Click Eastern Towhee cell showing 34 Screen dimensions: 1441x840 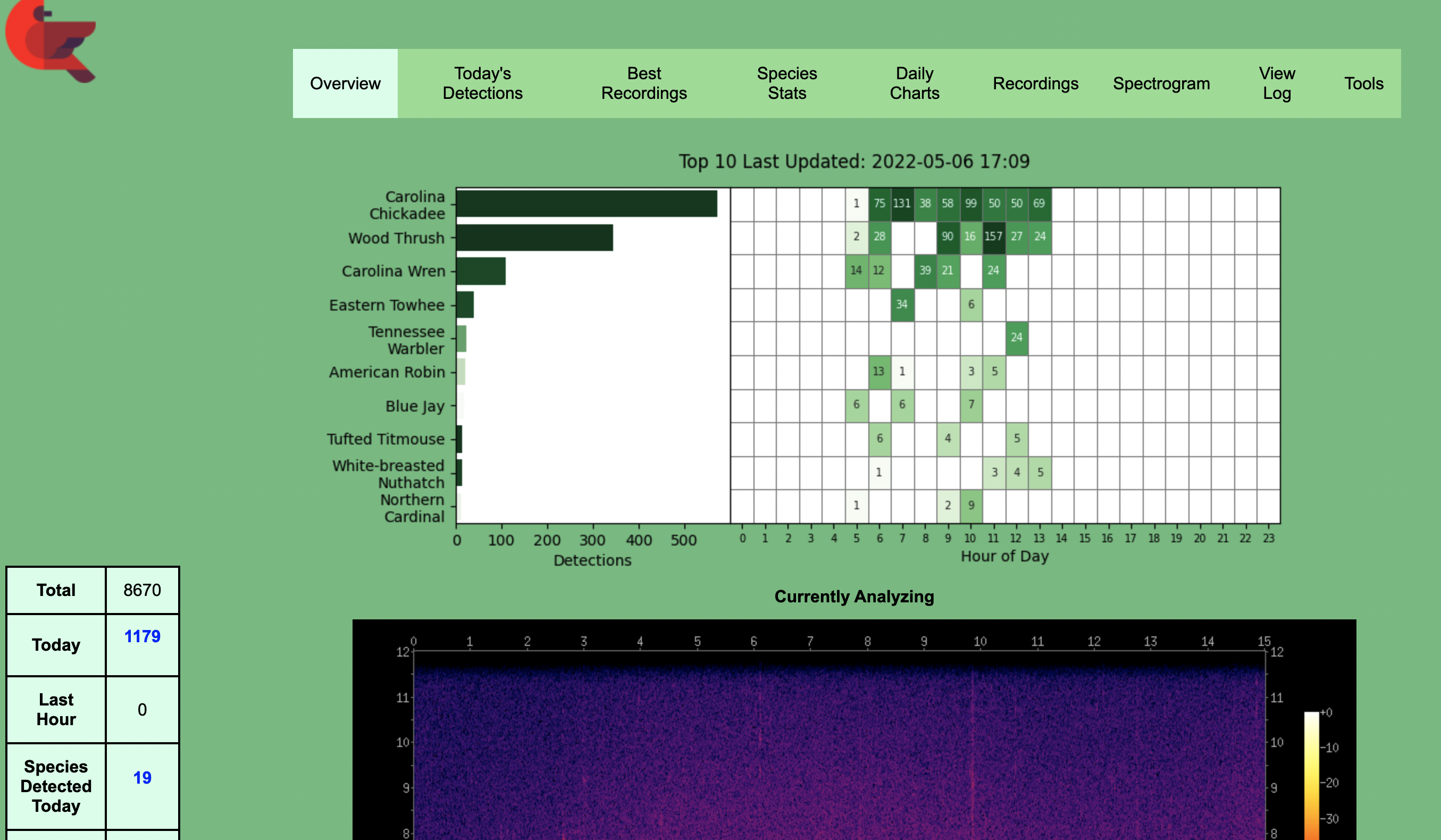tap(902, 304)
